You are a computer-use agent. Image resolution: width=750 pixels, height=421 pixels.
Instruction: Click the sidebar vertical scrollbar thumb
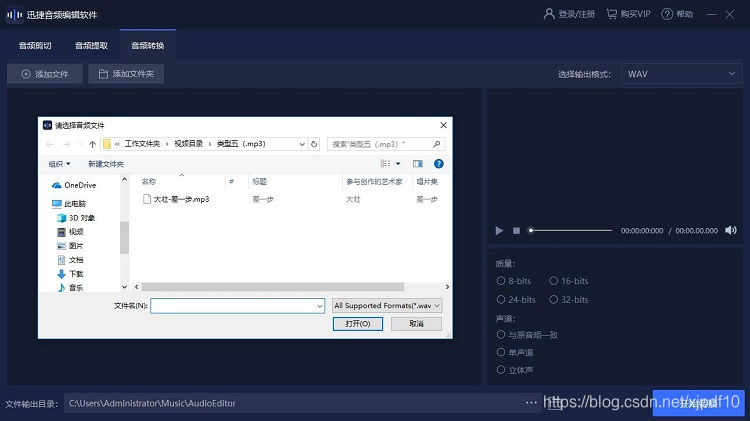[124, 238]
